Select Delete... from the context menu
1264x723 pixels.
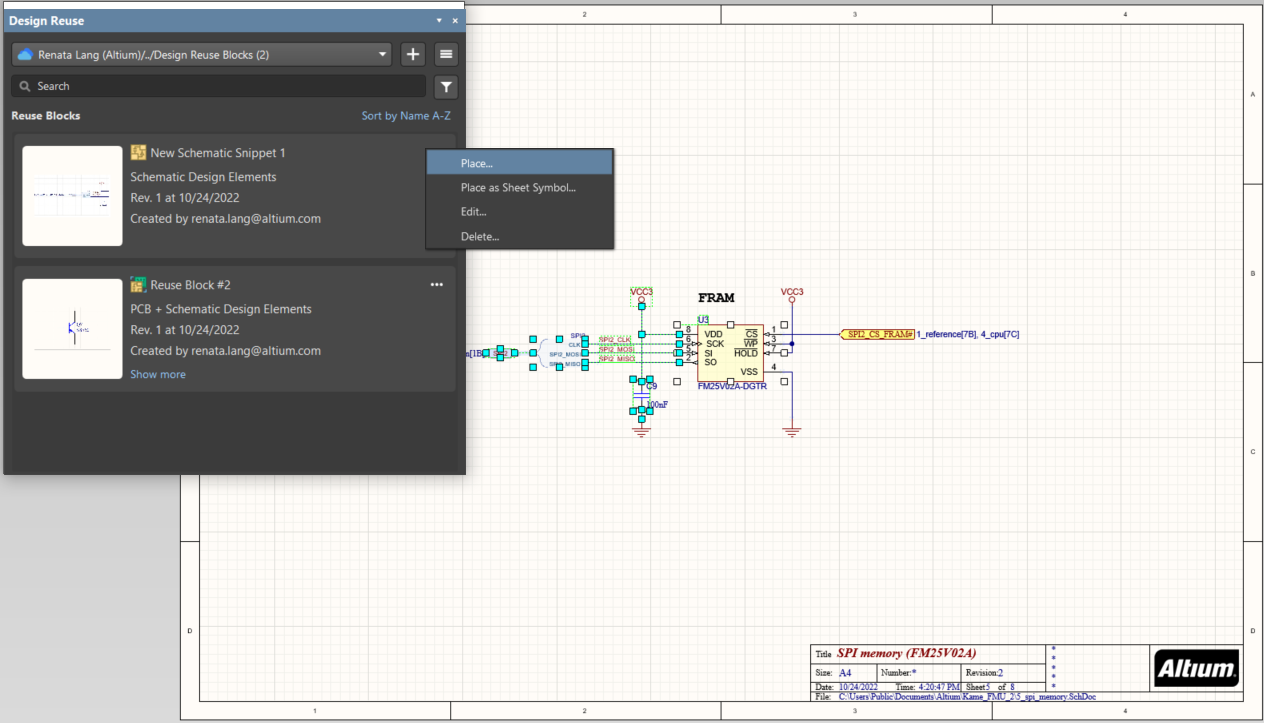point(479,236)
